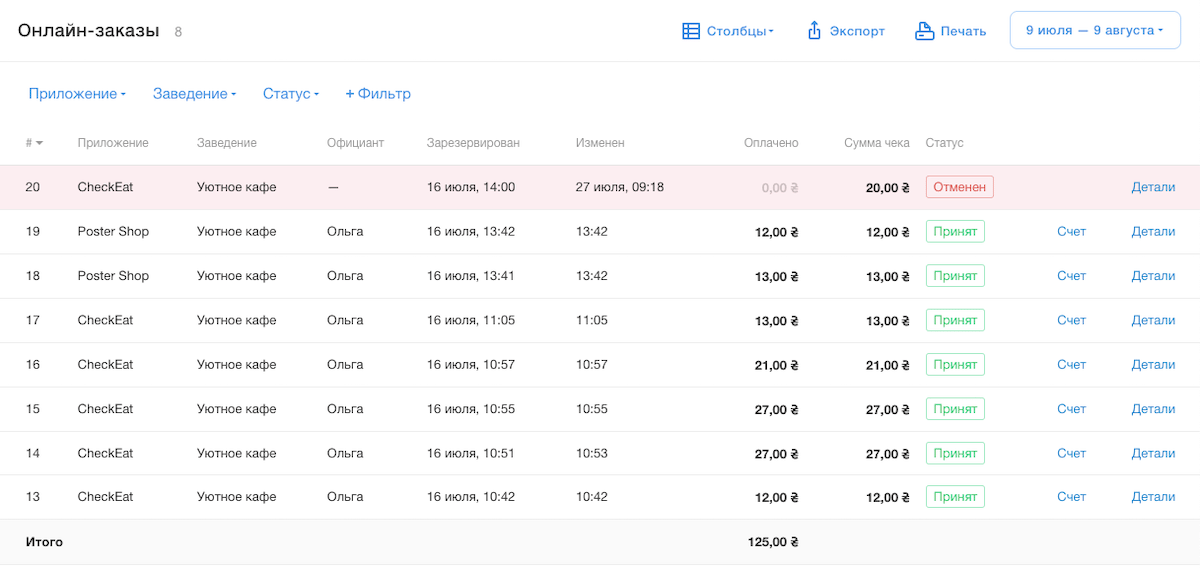Open the Приложение filter dropdown
The width and height of the screenshot is (1200, 569).
tap(77, 94)
